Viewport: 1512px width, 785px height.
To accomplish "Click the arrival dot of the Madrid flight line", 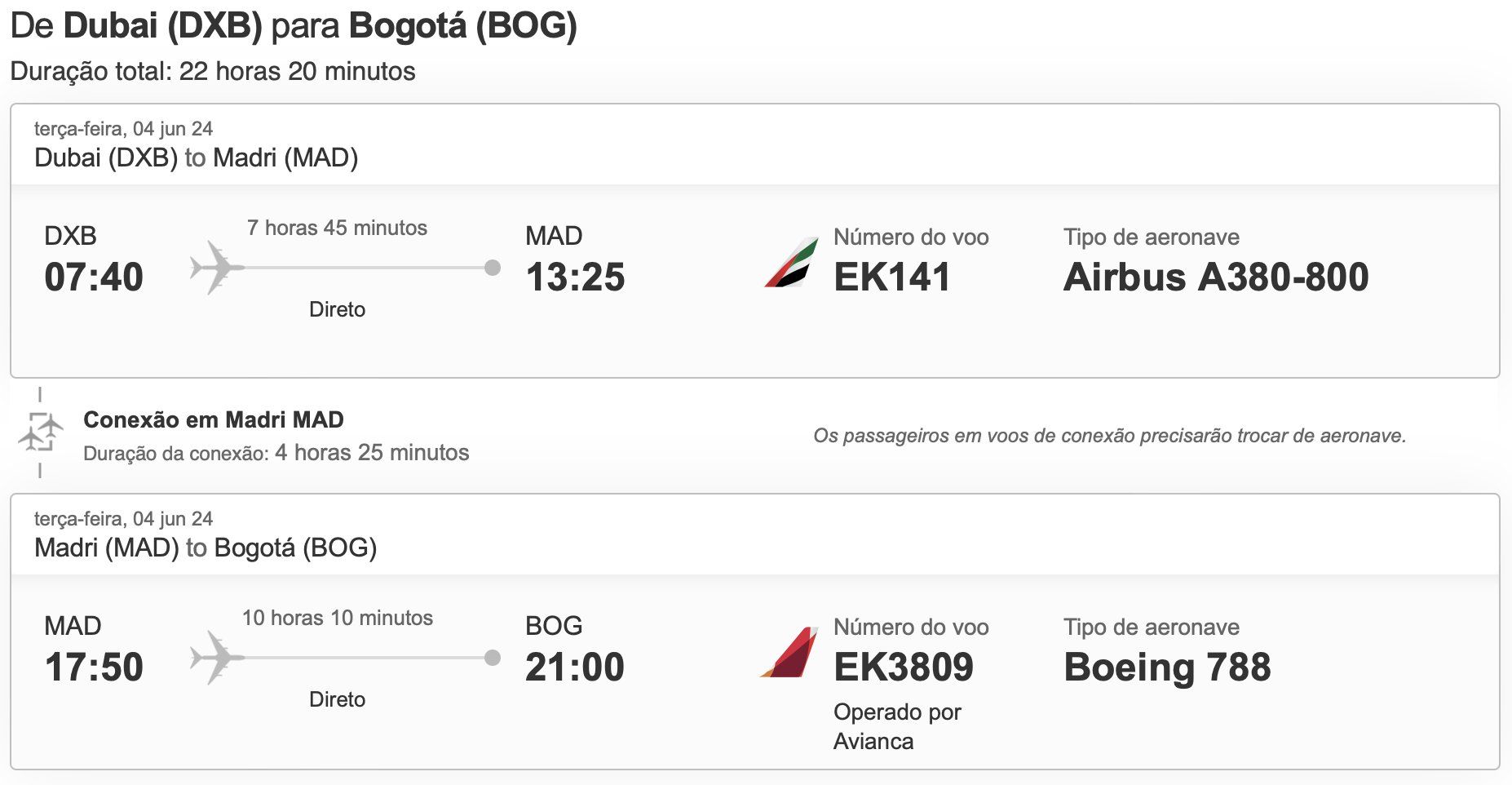I will (x=493, y=268).
